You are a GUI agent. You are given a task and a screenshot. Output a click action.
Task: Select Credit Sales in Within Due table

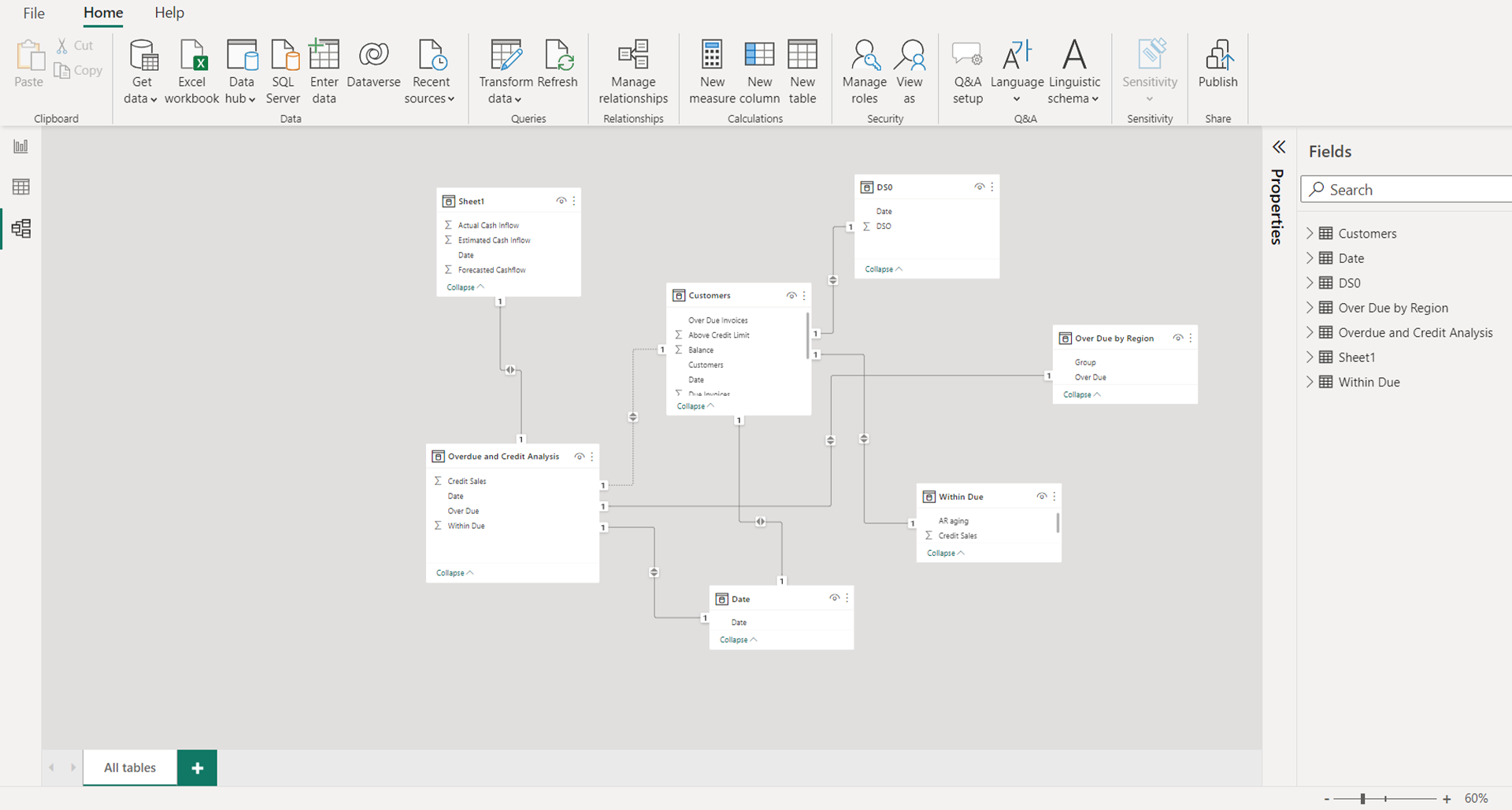pos(958,536)
